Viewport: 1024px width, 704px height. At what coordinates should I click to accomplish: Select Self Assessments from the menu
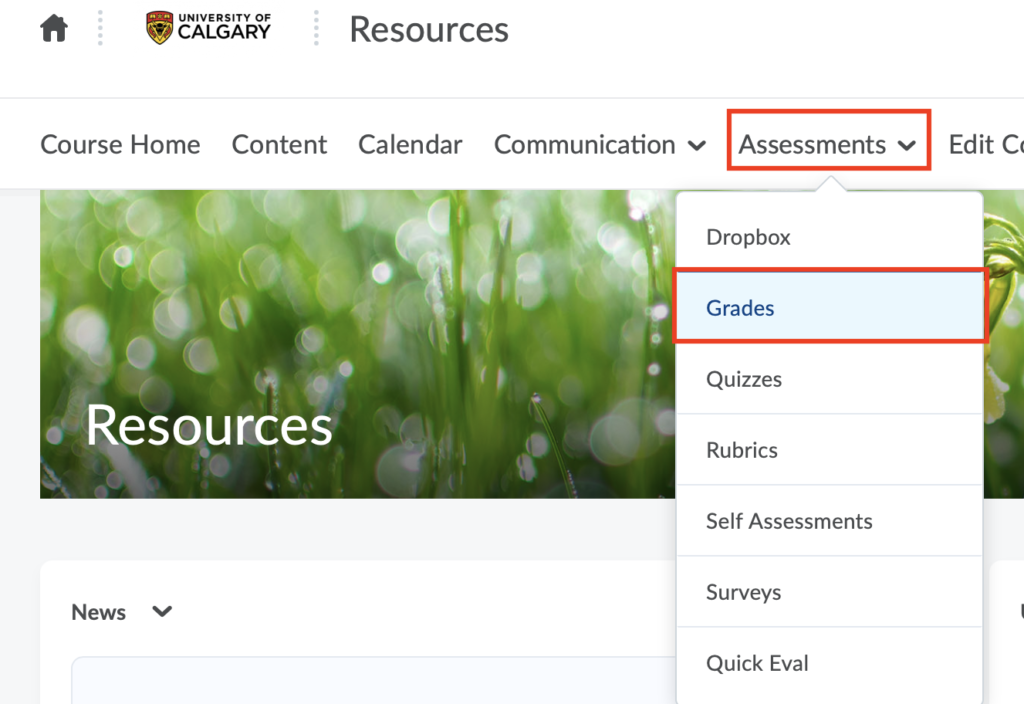pos(829,521)
